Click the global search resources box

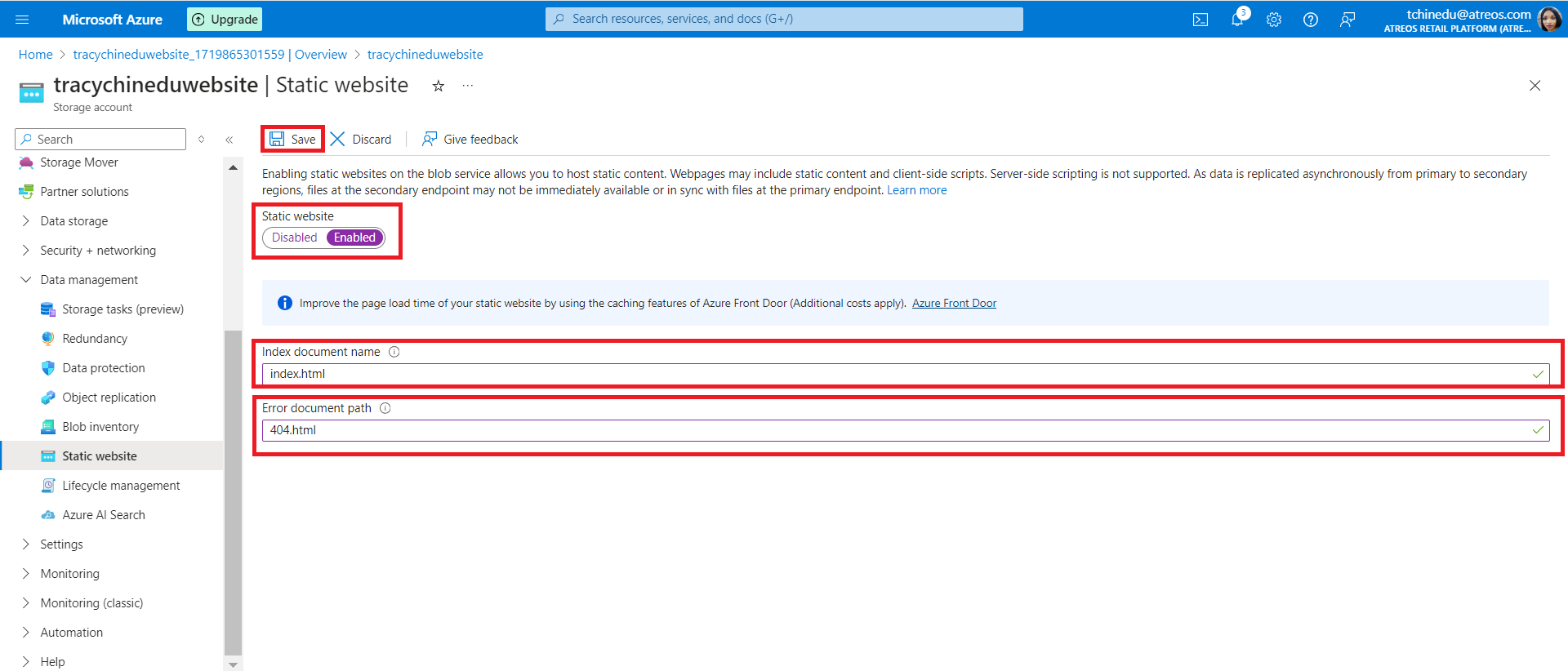[x=784, y=20]
